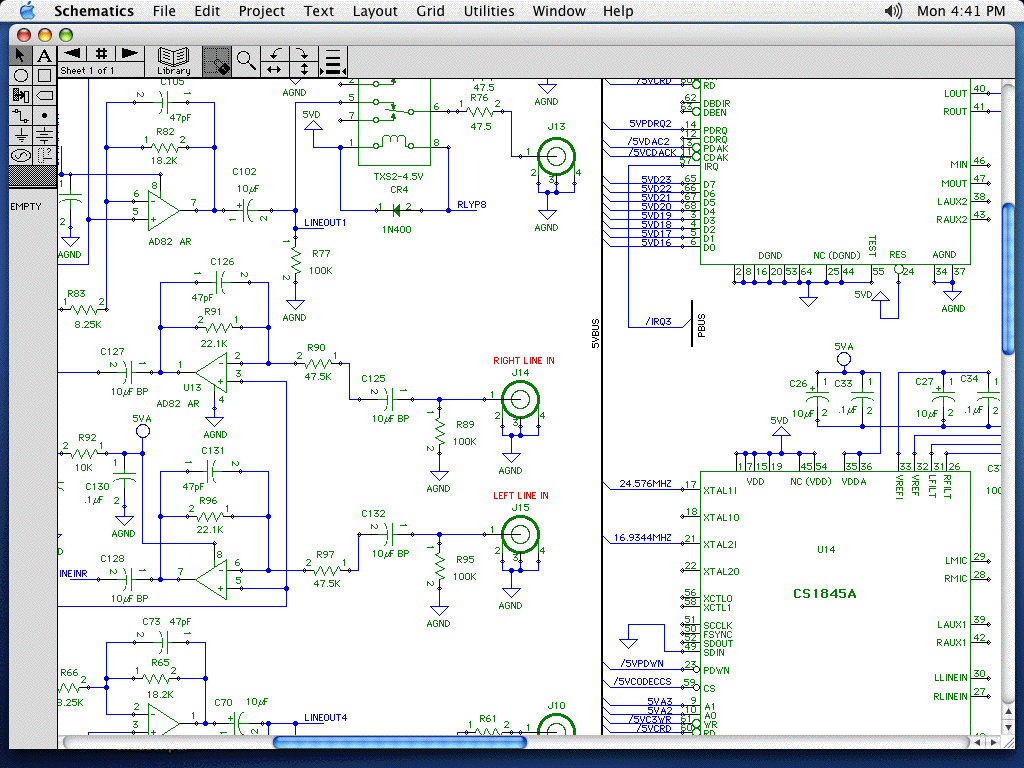The height and width of the screenshot is (768, 1024).
Task: Select the stepped wire routing tool
Action: [21, 115]
